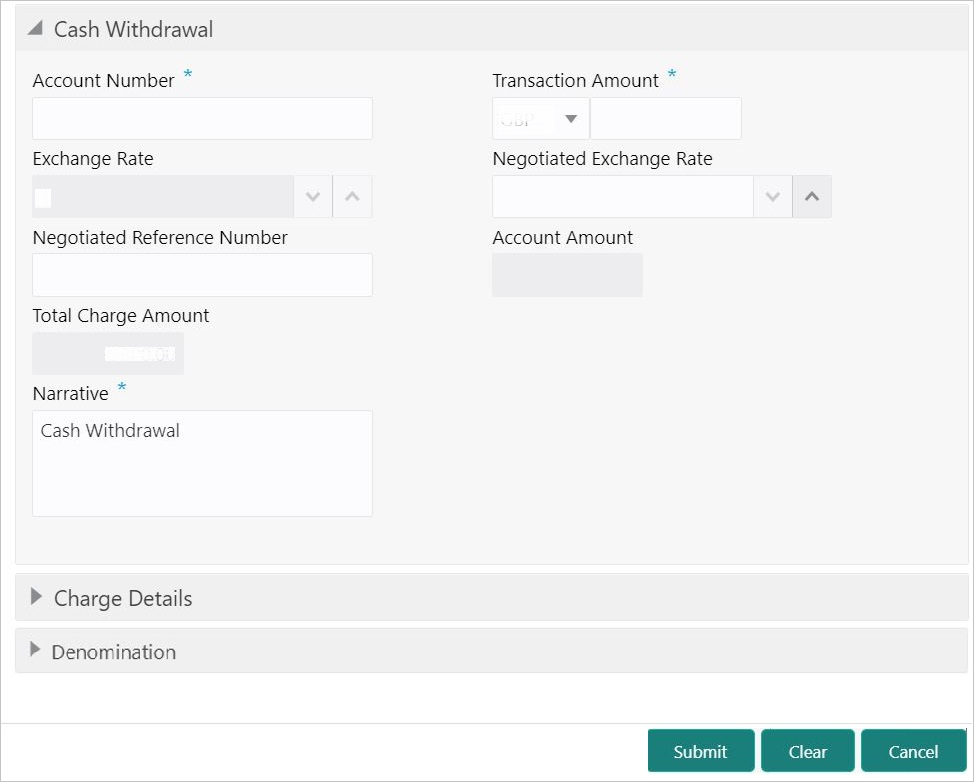Select the Negotiated Reference Number field
The image size is (974, 782).
[203, 275]
